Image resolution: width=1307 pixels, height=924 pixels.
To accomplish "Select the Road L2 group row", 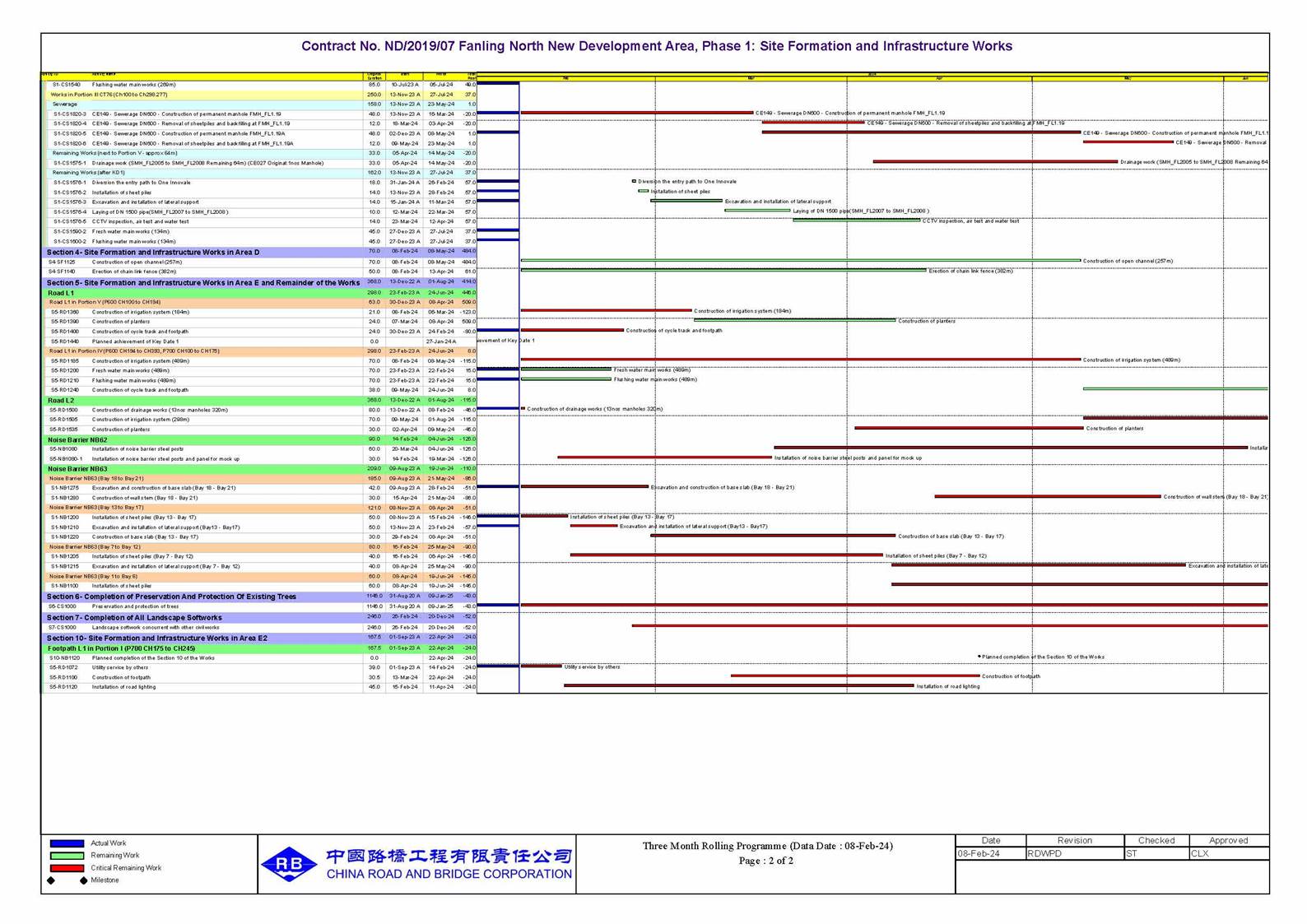I will tap(61, 401).
